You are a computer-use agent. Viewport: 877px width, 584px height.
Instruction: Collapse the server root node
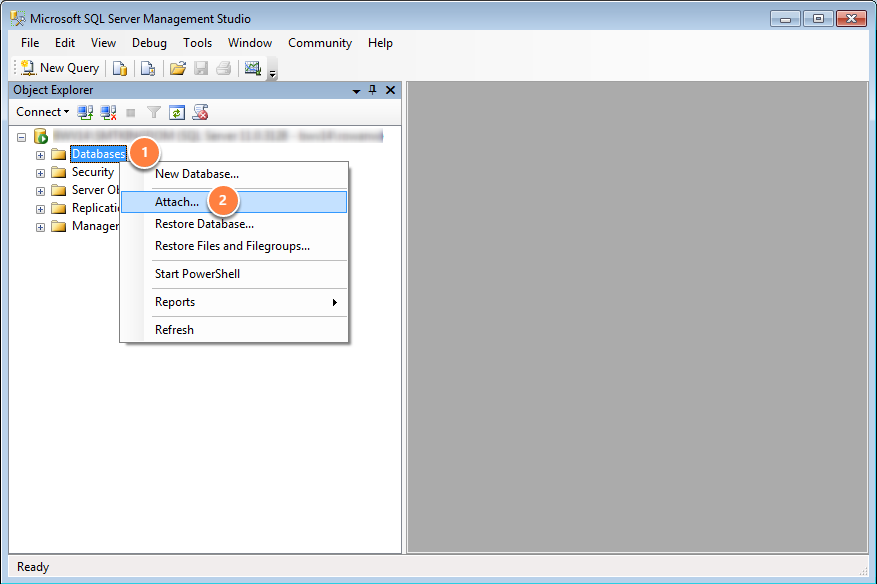[x=22, y=136]
